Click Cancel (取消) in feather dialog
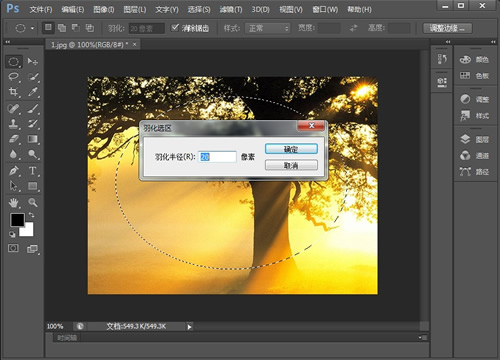This screenshot has height=360, width=500. click(291, 165)
